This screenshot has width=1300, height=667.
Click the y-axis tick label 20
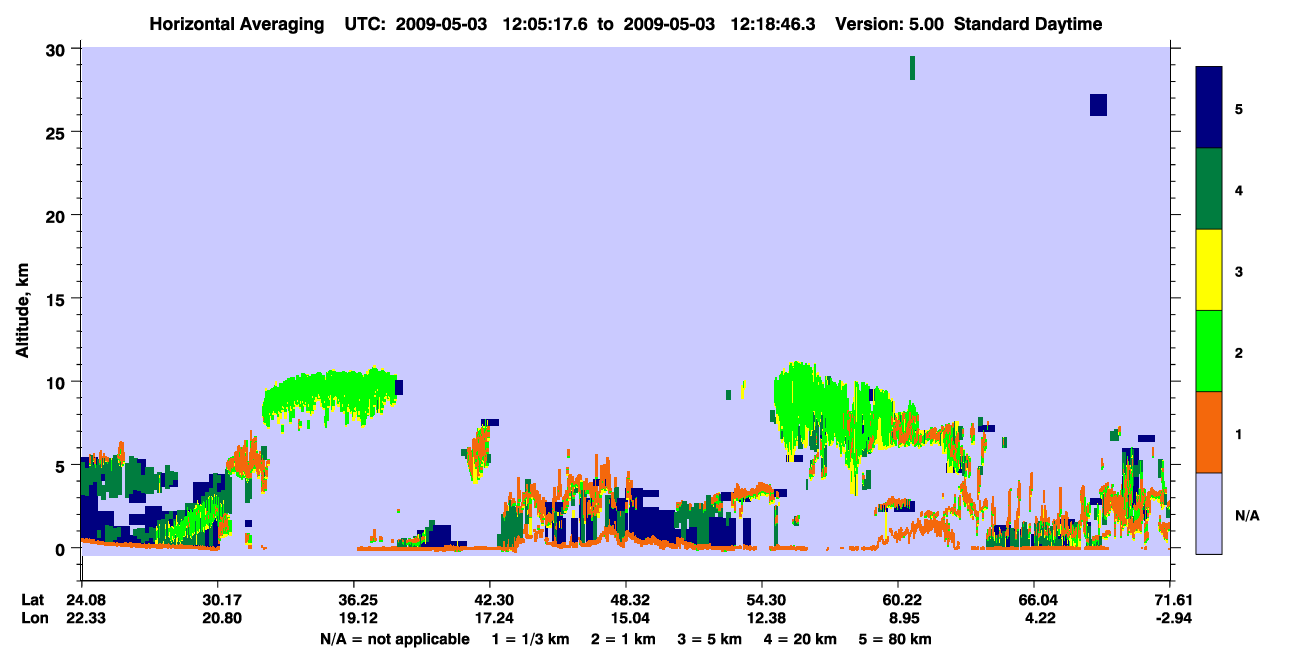[x=57, y=215]
